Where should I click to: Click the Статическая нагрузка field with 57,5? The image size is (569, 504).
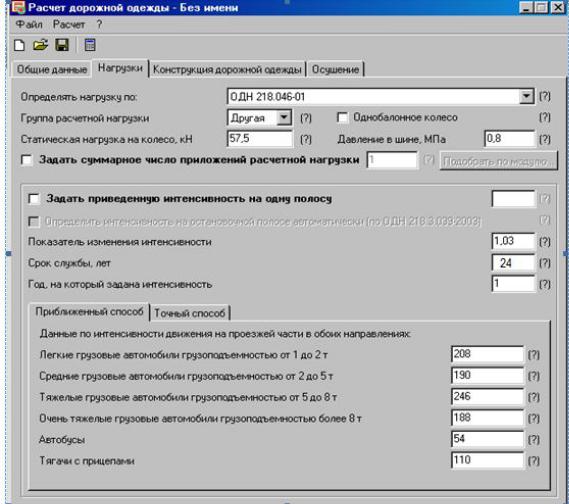pos(260,139)
